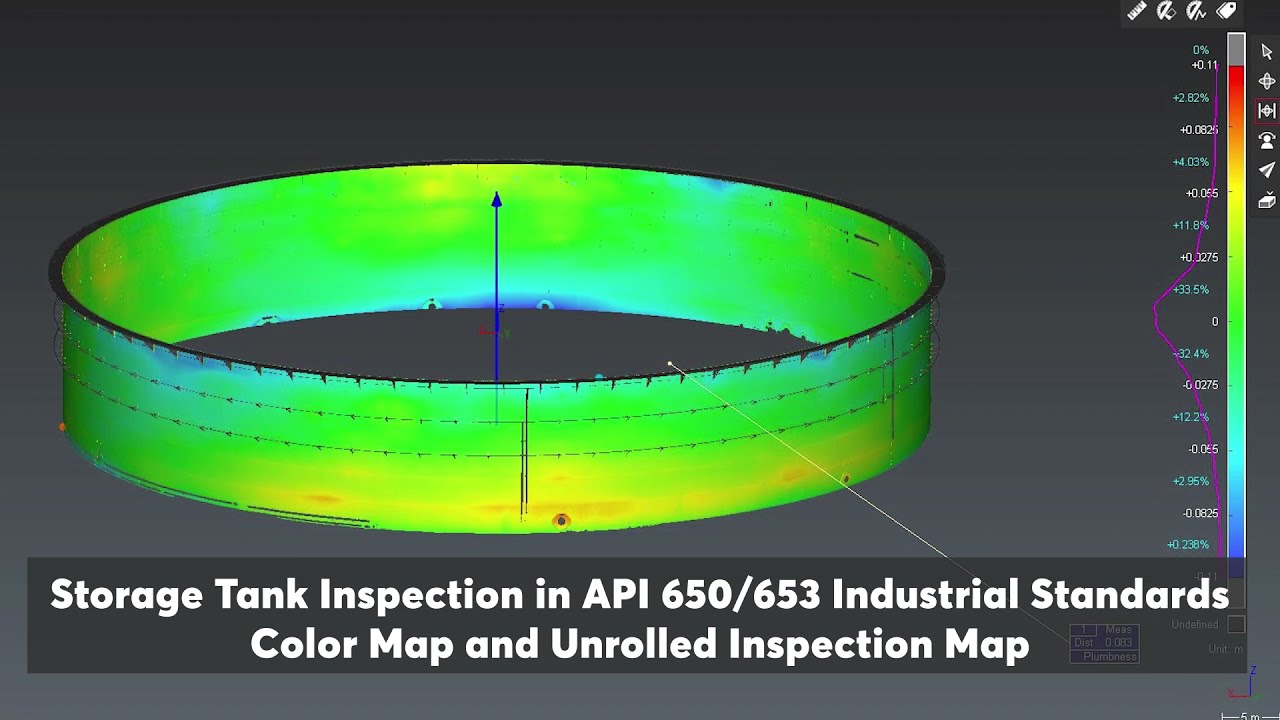Open the box view projection tool
This screenshot has height=720, width=1280.
[1267, 199]
